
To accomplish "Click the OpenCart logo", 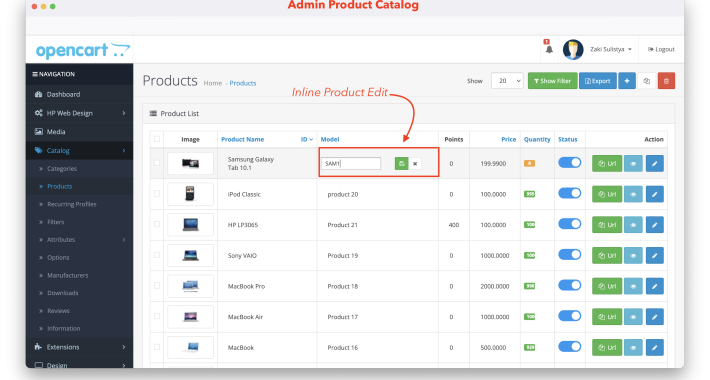I will point(82,50).
